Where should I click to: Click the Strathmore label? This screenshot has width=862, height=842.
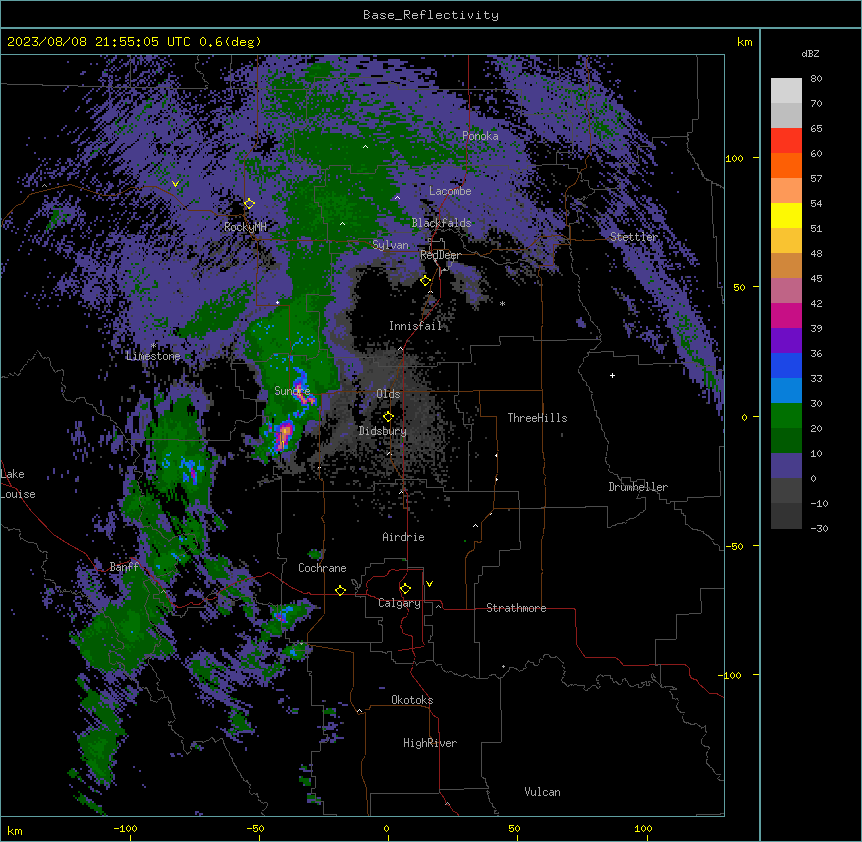pyautogui.click(x=516, y=608)
